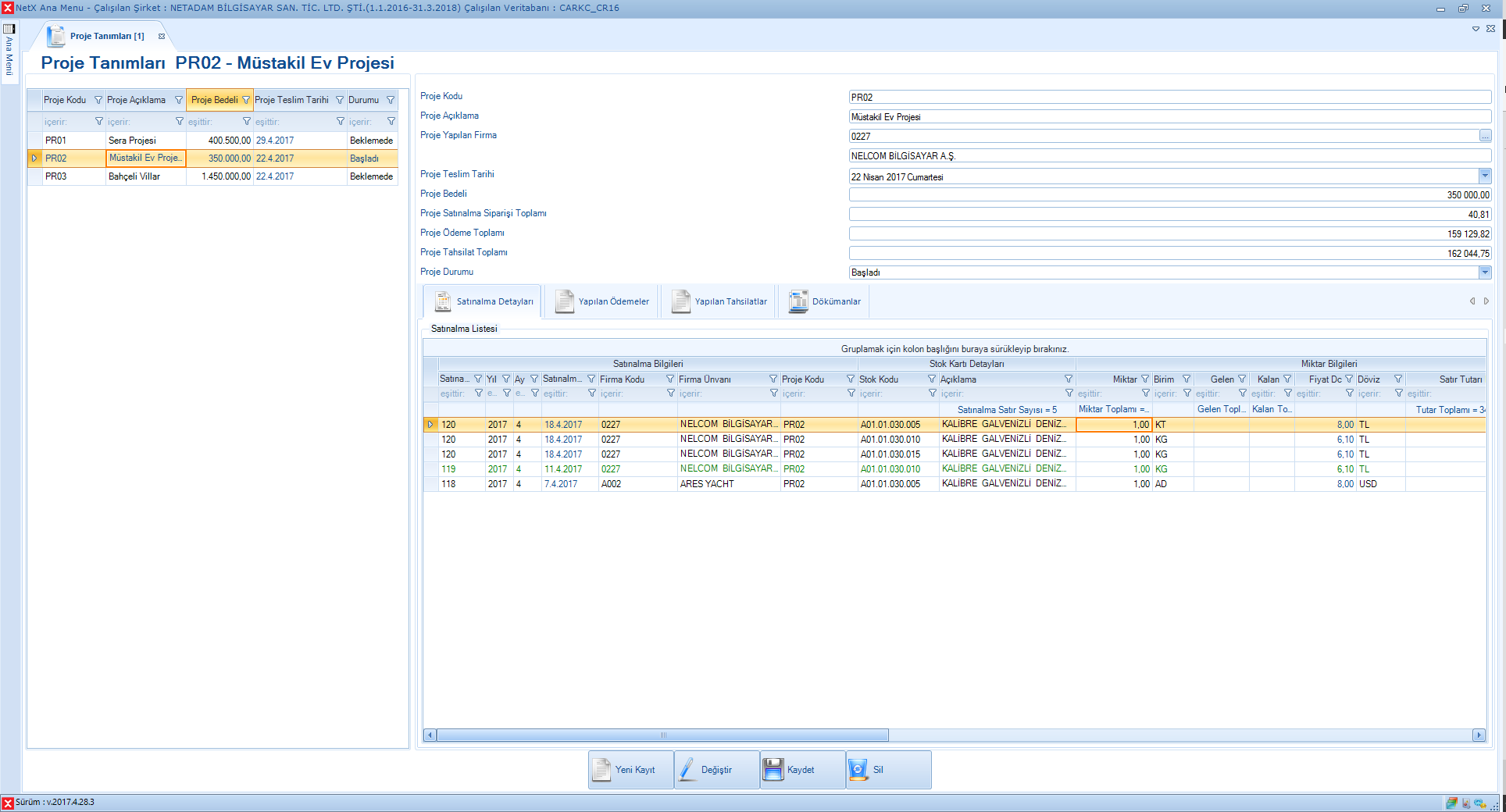The image size is (1506, 812).
Task: Select the PR03 Bahçeli Villar project row
Action: (134, 176)
